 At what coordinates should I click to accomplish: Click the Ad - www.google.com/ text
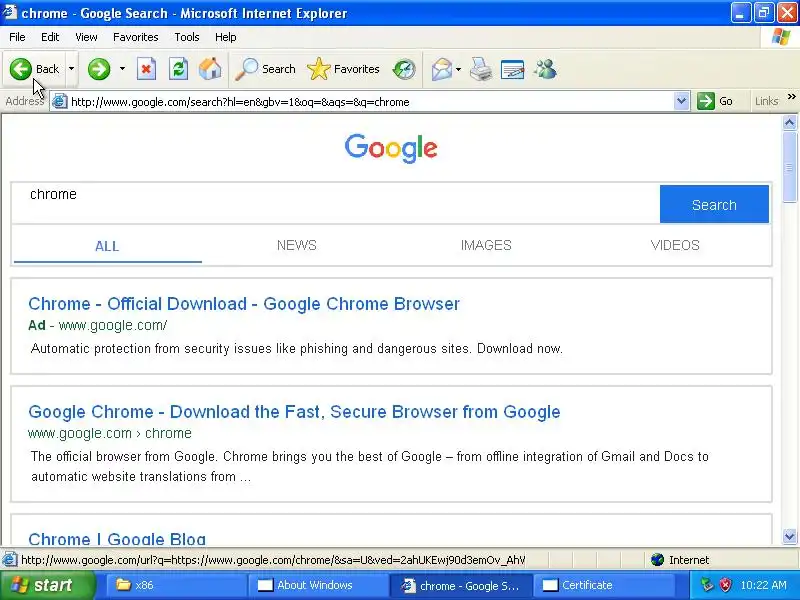(97, 325)
